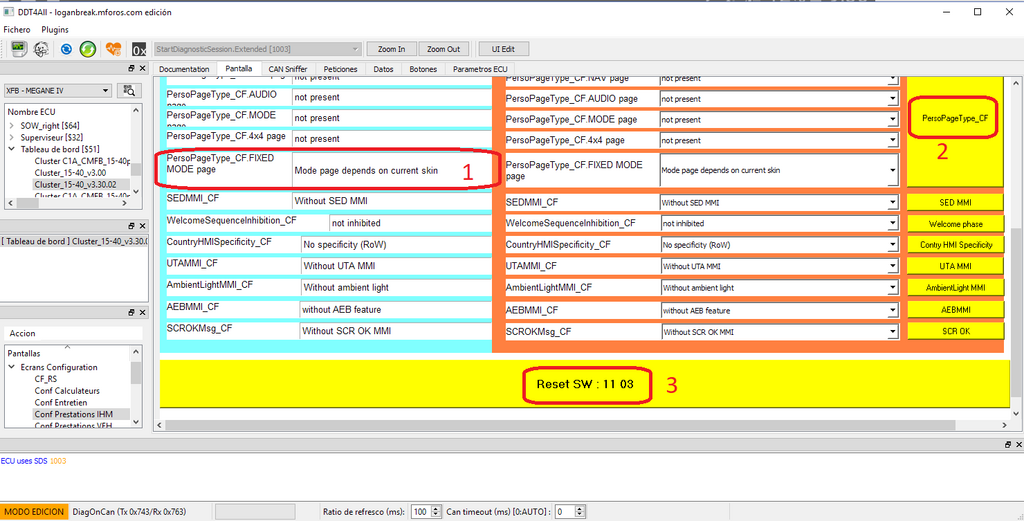Open the WelcomeSequenceInhibition_CF value dropdown
This screenshot has width=1024, height=521.
[893, 223]
